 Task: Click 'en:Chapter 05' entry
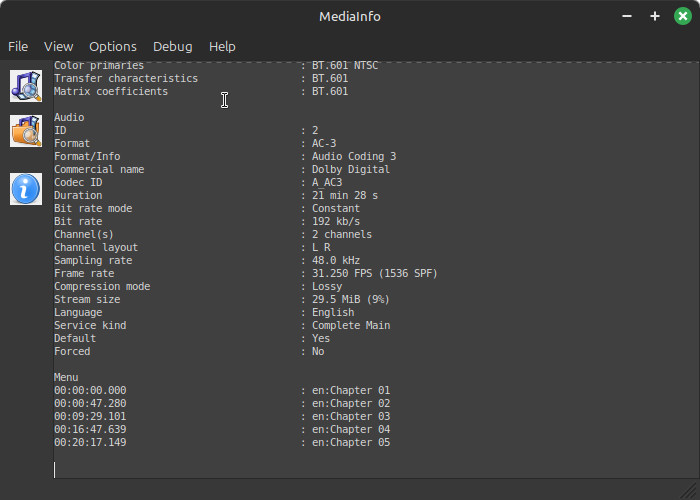(351, 442)
